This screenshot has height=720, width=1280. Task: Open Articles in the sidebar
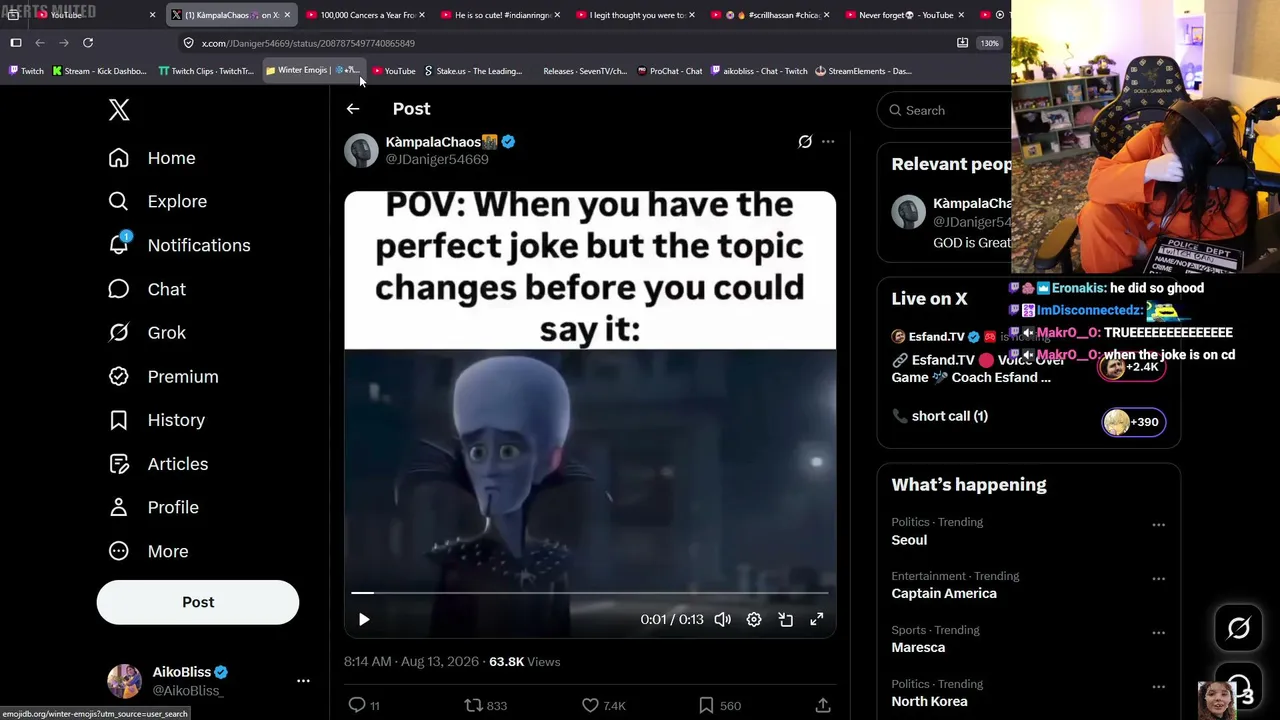(158, 464)
